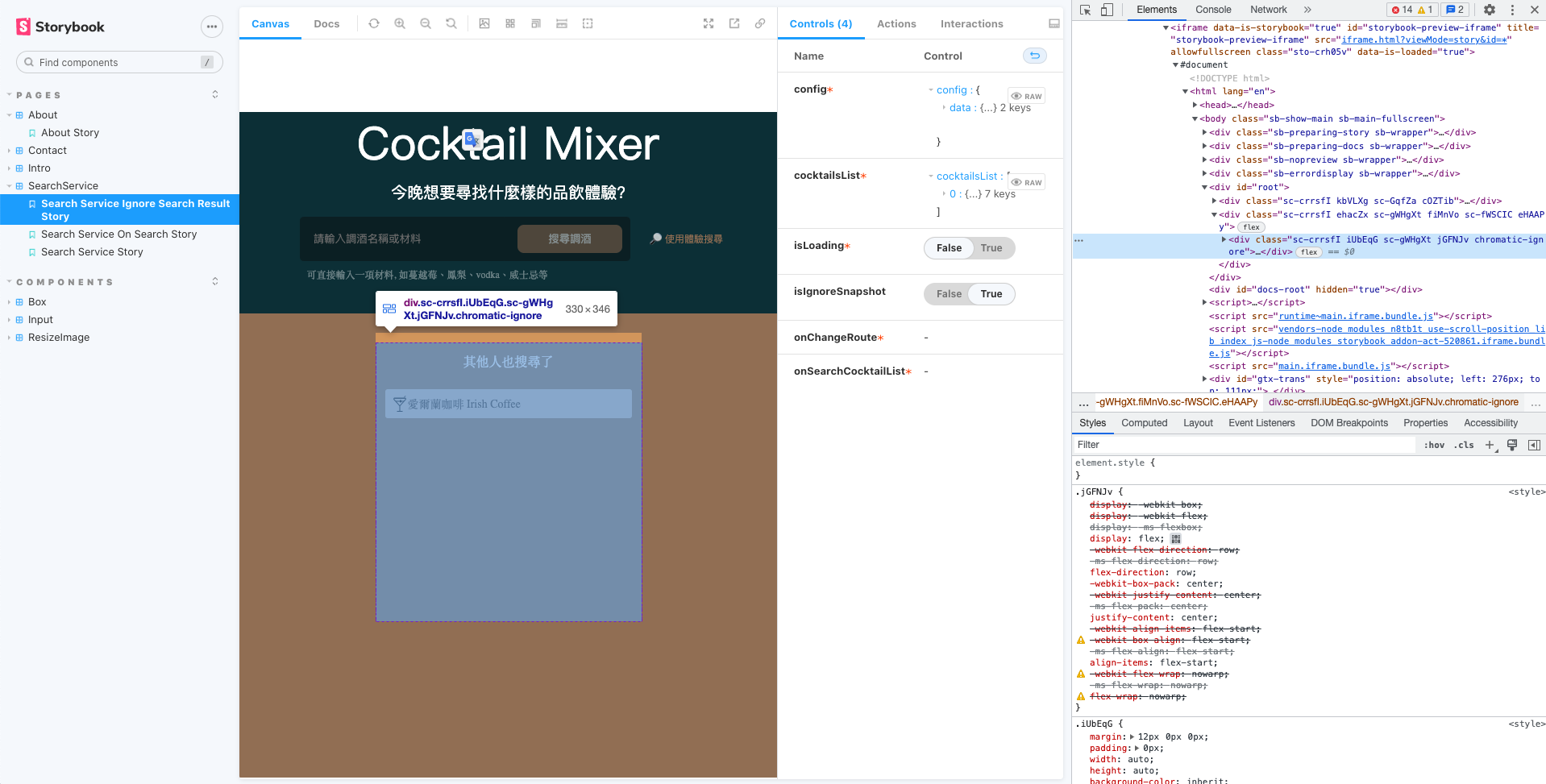Expand the Contact folder
Image resolution: width=1546 pixels, height=784 pixels.
tap(48, 151)
